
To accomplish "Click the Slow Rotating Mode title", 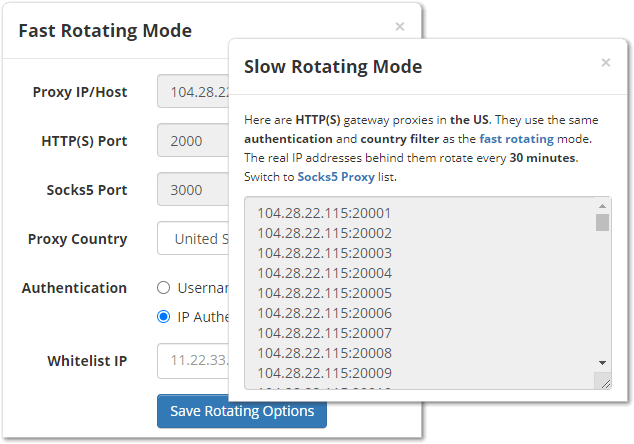I will click(x=333, y=67).
